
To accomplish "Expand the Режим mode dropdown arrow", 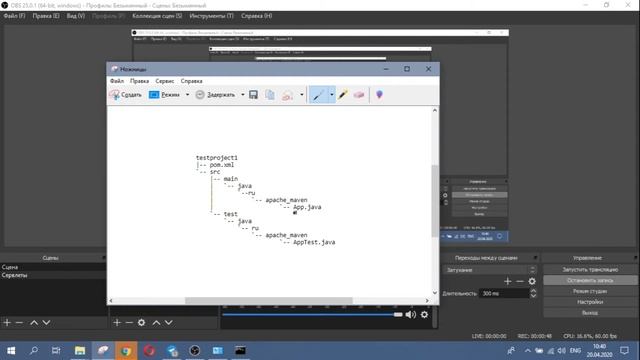I will click(187, 95).
